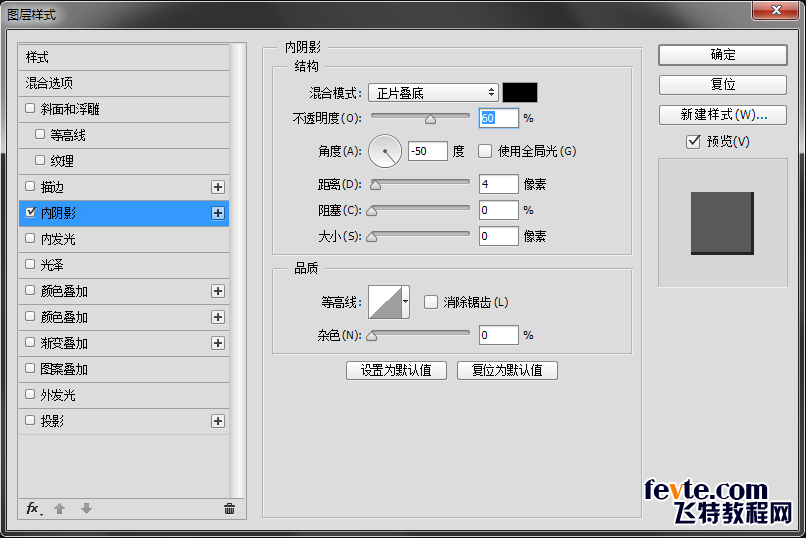Uncheck the 预览 checkbox
Viewport: 806px width, 538px height.
[693, 141]
